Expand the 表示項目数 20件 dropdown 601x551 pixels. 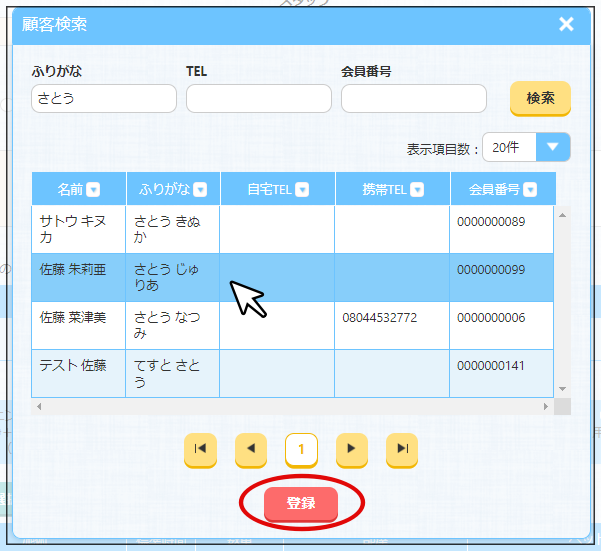click(553, 147)
